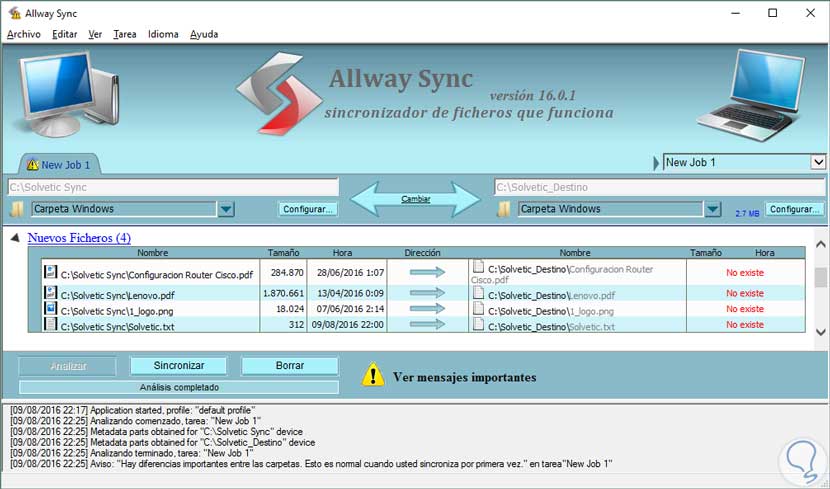
Task: Open the Ayuda menu
Action: [x=204, y=34]
